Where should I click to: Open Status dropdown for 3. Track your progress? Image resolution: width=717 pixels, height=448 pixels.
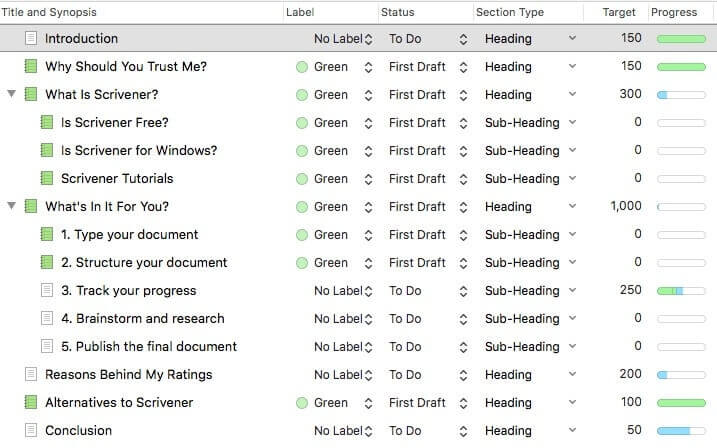(463, 291)
